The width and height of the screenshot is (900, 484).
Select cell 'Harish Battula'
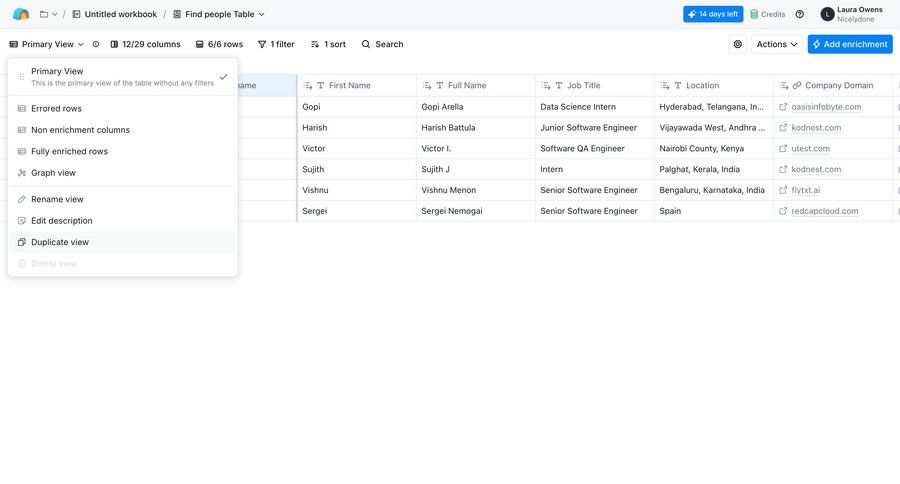(476, 127)
